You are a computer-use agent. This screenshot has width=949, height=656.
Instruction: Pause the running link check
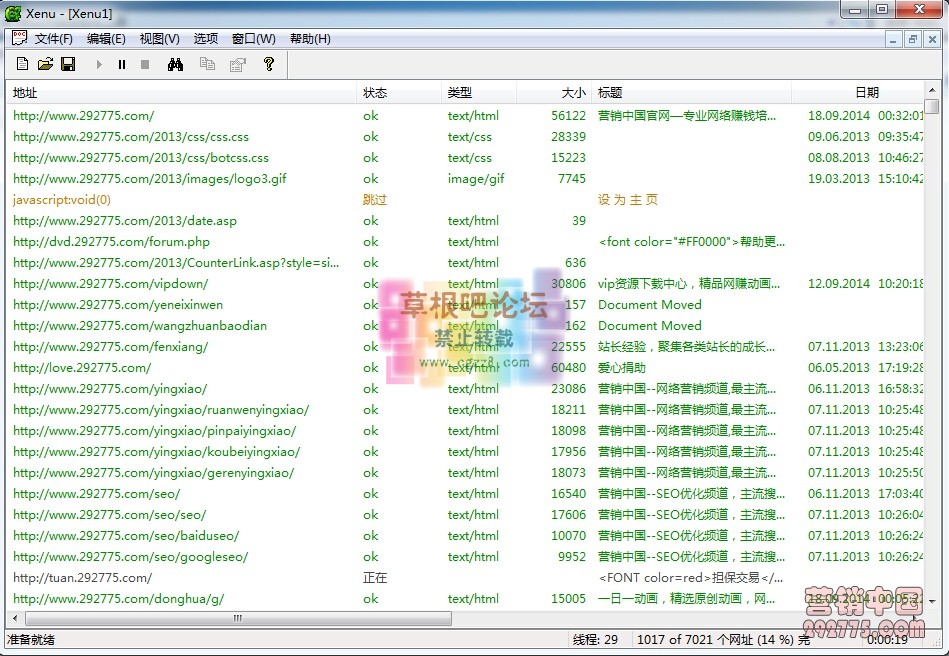(121, 63)
